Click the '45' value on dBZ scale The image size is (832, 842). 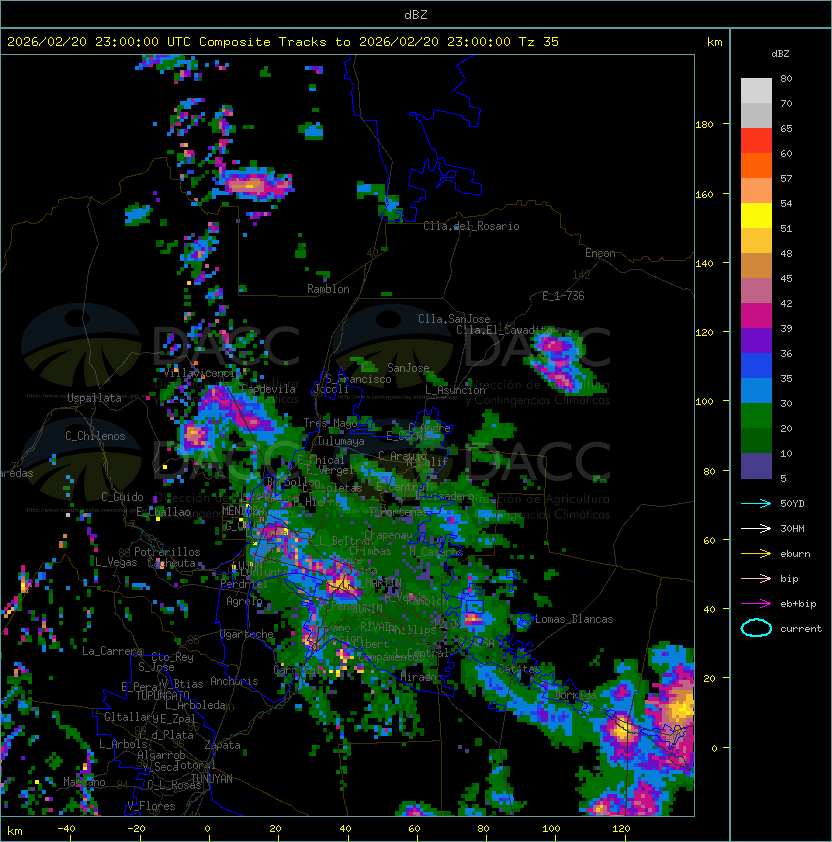pos(786,279)
